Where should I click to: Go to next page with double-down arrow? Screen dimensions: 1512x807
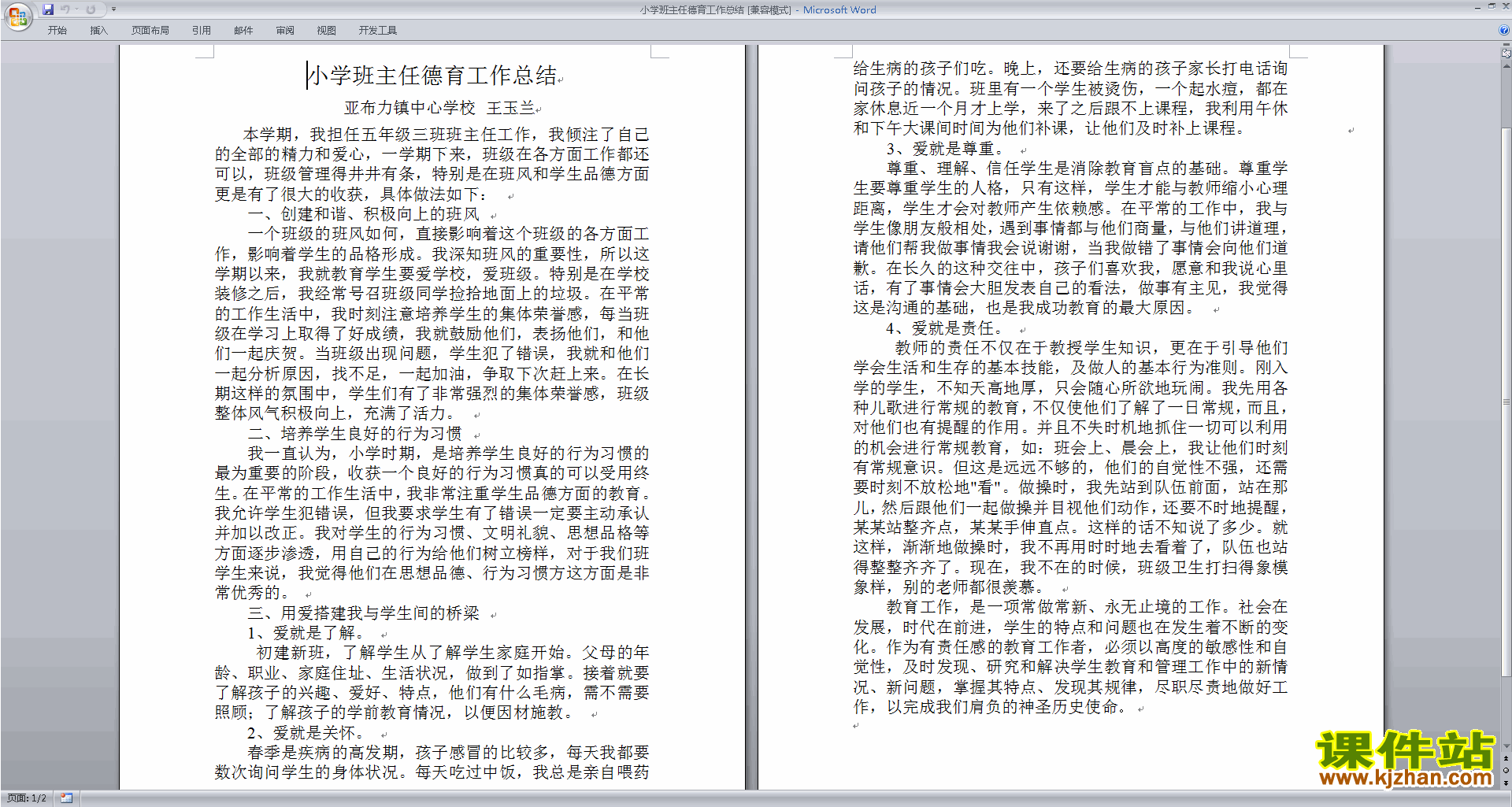(x=1506, y=782)
